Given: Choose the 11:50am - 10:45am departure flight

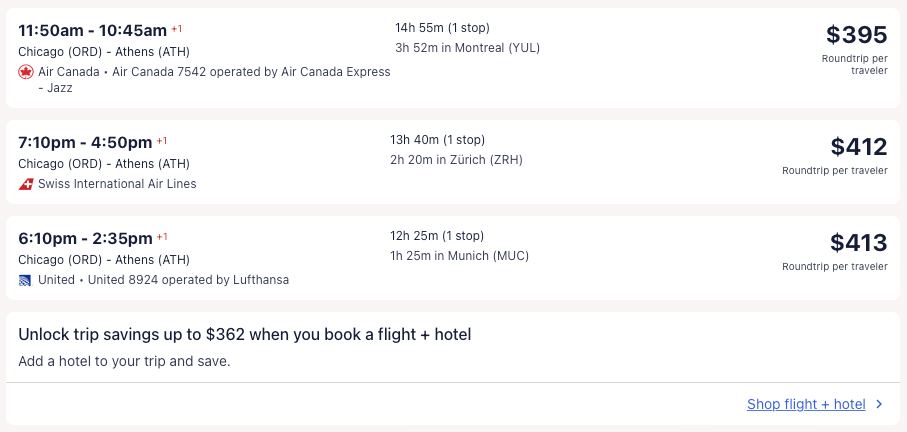Looking at the screenshot, I should point(92,30).
